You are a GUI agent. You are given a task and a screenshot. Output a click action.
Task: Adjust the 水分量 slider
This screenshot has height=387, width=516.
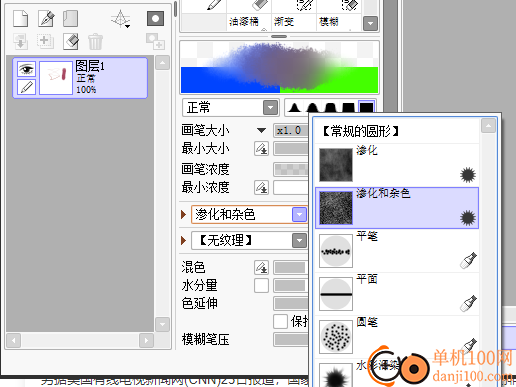click(291, 286)
